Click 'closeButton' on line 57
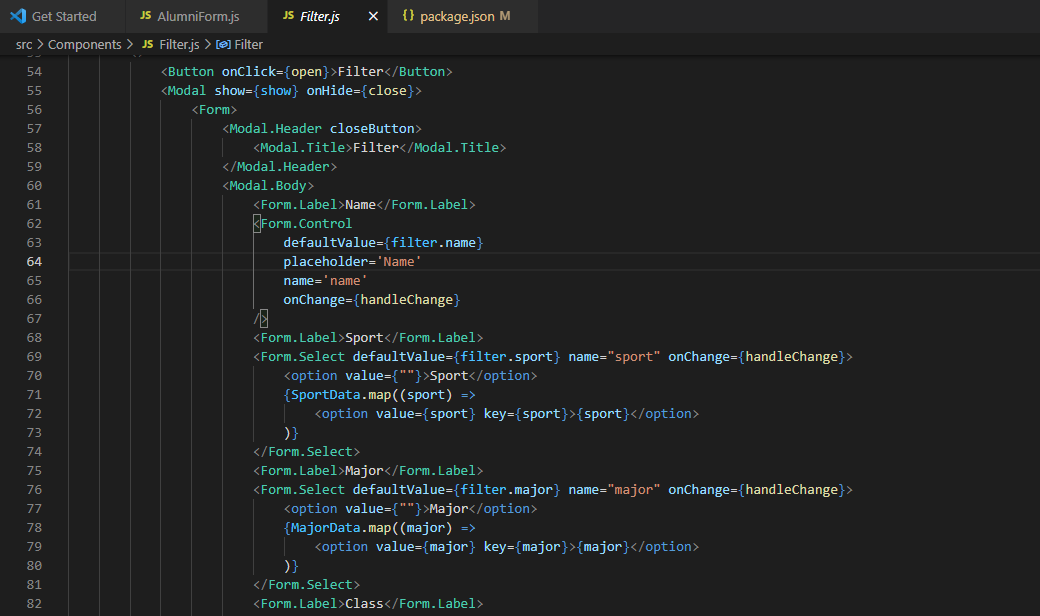The image size is (1040, 616). [372, 129]
